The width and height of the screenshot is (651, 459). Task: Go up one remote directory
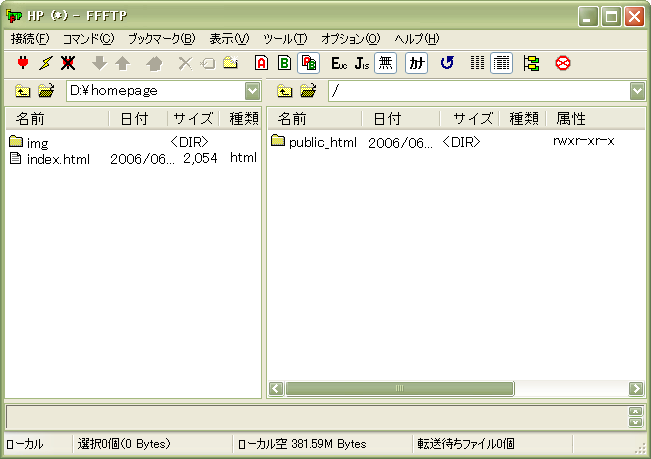pyautogui.click(x=285, y=91)
